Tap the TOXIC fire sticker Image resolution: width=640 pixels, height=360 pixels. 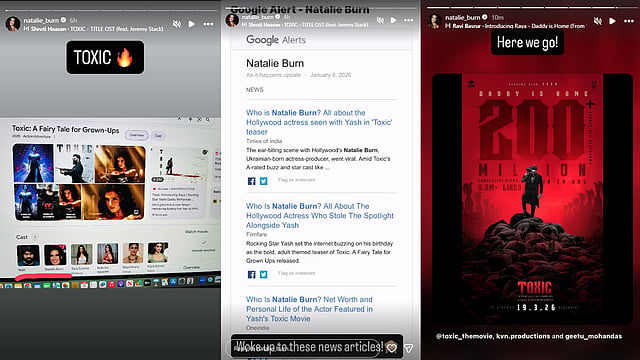(105, 57)
